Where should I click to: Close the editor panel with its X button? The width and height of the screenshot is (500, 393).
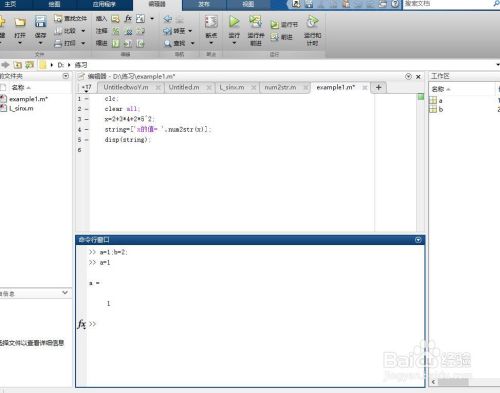tap(418, 76)
